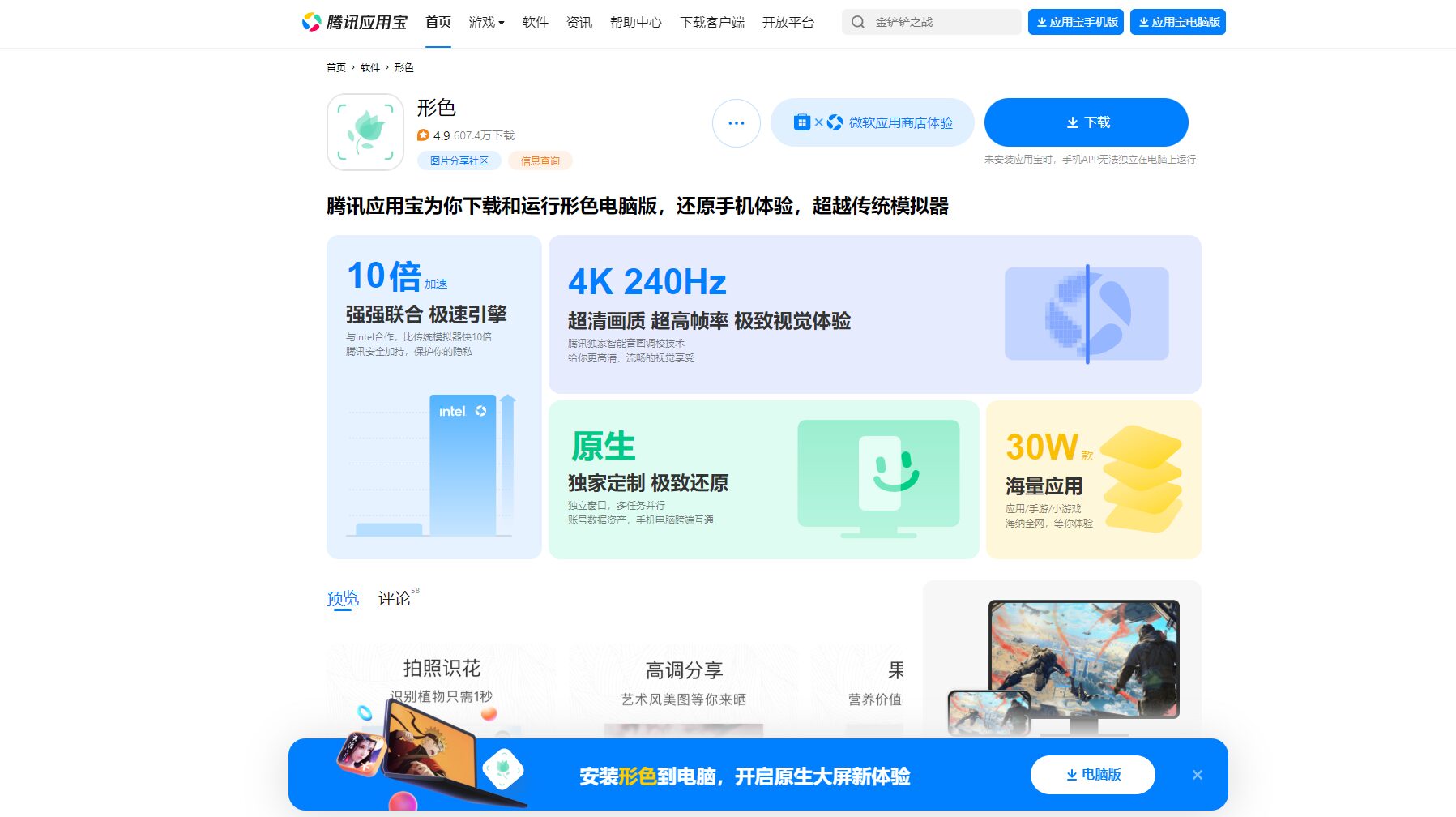Click the 10倍 加速 feature card
Screen dimensions: 1456x817
(x=434, y=397)
